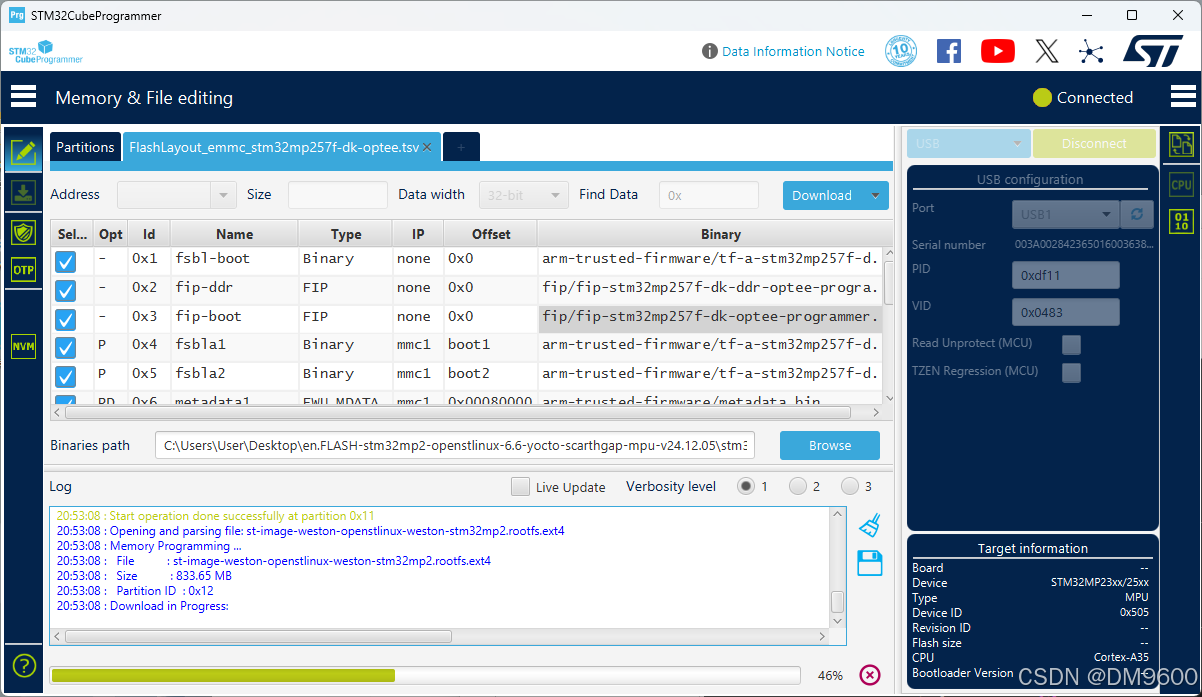Click the ST logo in the header
This screenshot has height=697, width=1202.
(x=1153, y=51)
